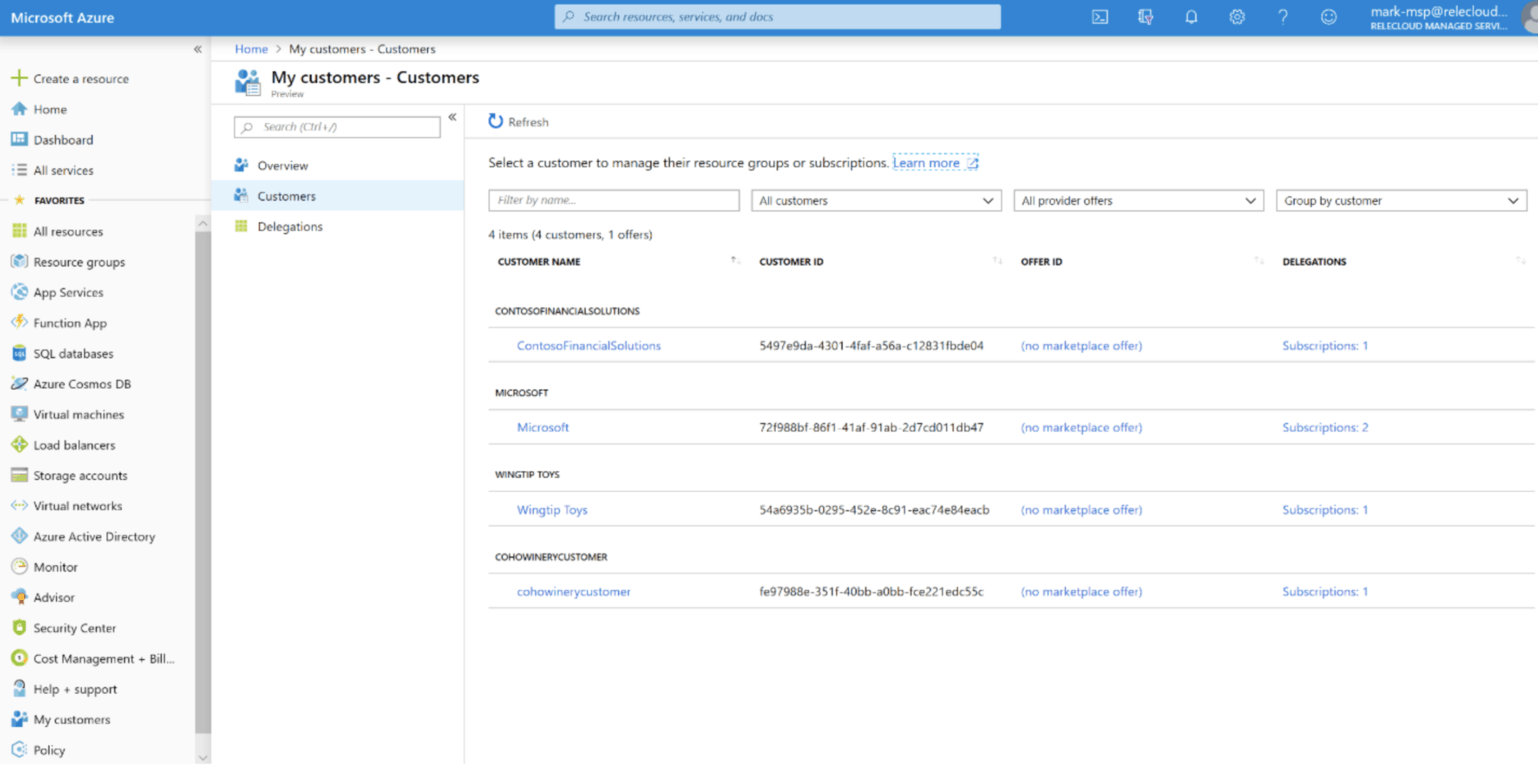Image resolution: width=1538 pixels, height=768 pixels.
Task: Click the notifications bell icon
Action: click(1191, 17)
